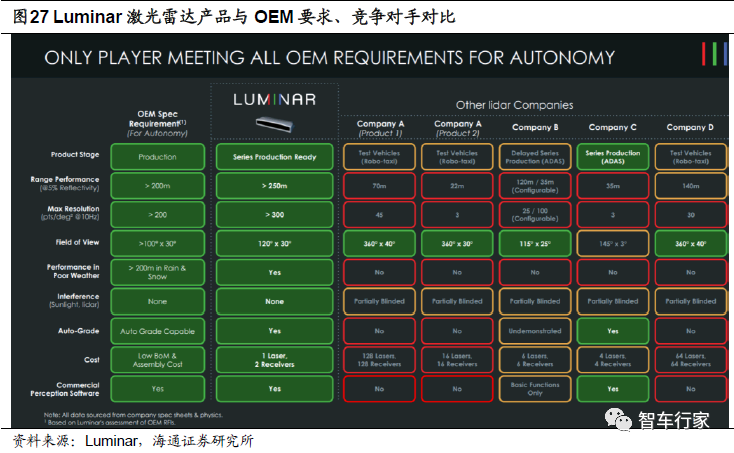Click the 'Interference' row label
Image resolution: width=734 pixels, height=453 pixels.
point(74,300)
